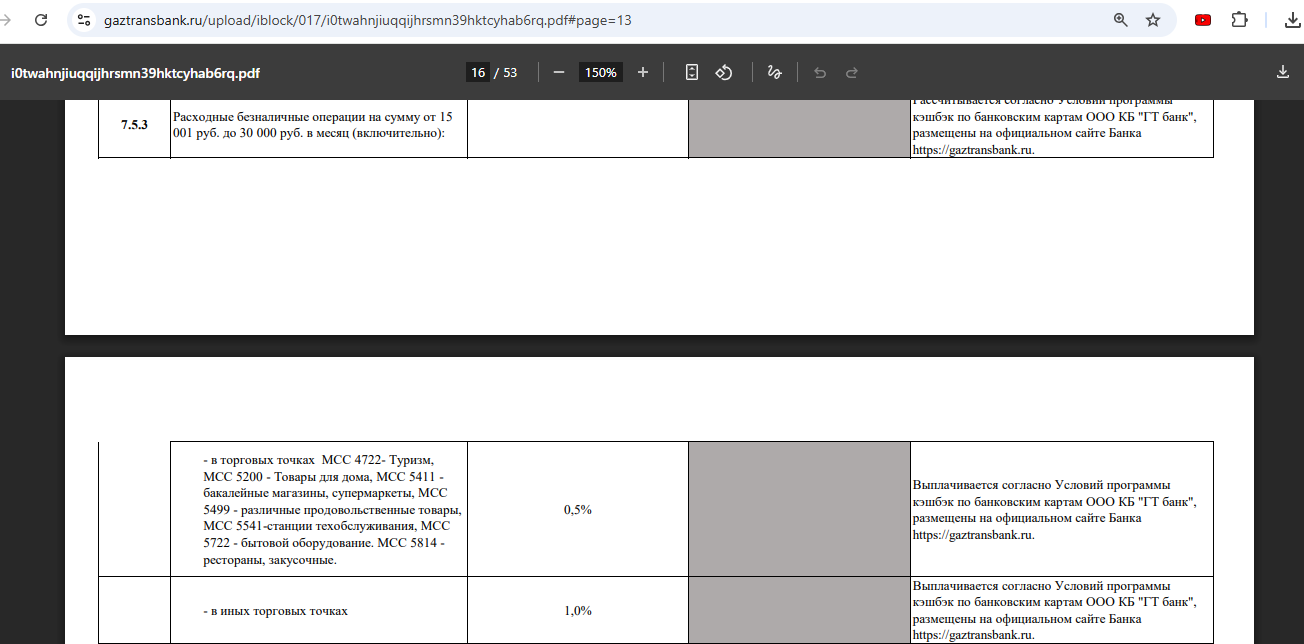The height and width of the screenshot is (644, 1304).
Task: Reload the page with the refresh icon
Action: tap(40, 20)
